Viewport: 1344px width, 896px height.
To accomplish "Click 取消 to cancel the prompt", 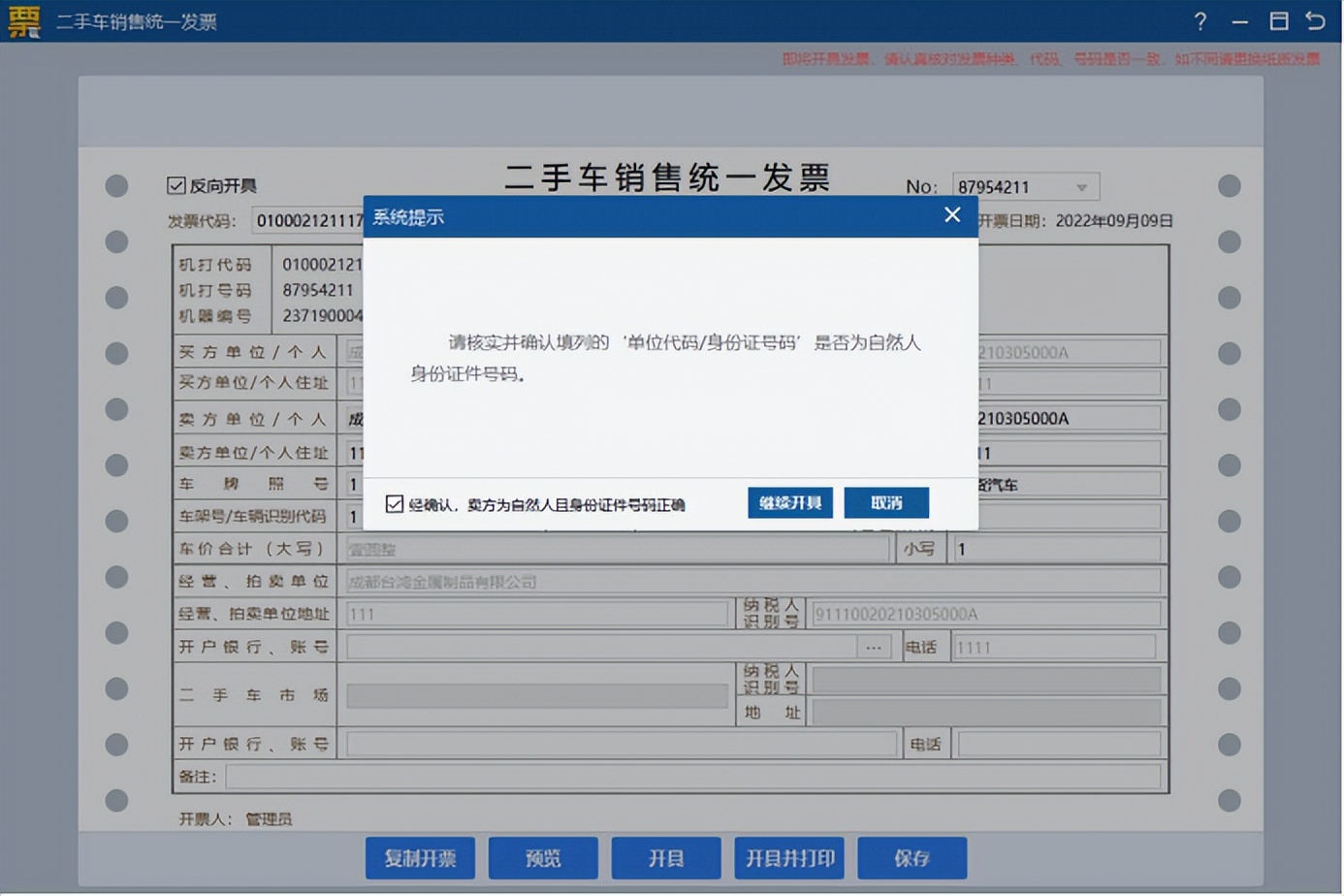I will [x=885, y=502].
